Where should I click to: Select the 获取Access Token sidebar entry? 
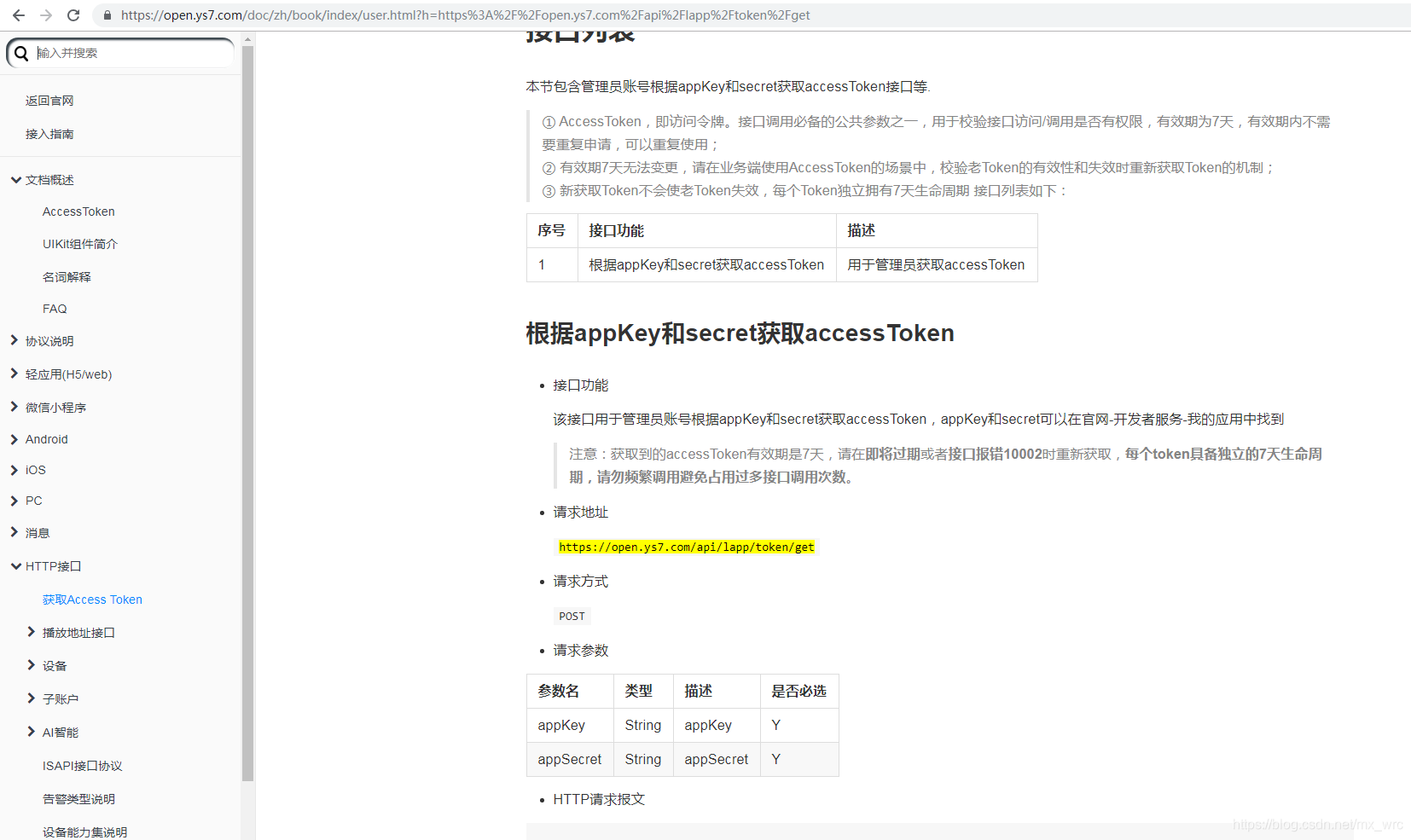pos(92,599)
